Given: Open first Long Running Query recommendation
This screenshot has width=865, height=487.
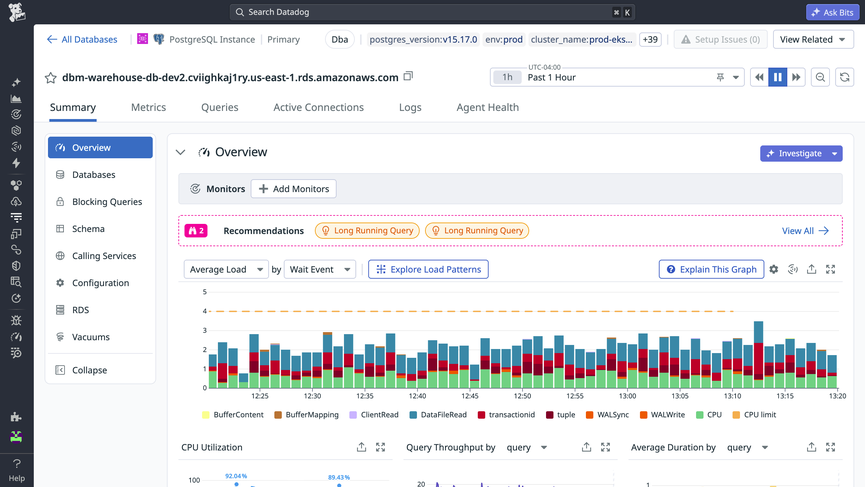Looking at the screenshot, I should pos(367,231).
